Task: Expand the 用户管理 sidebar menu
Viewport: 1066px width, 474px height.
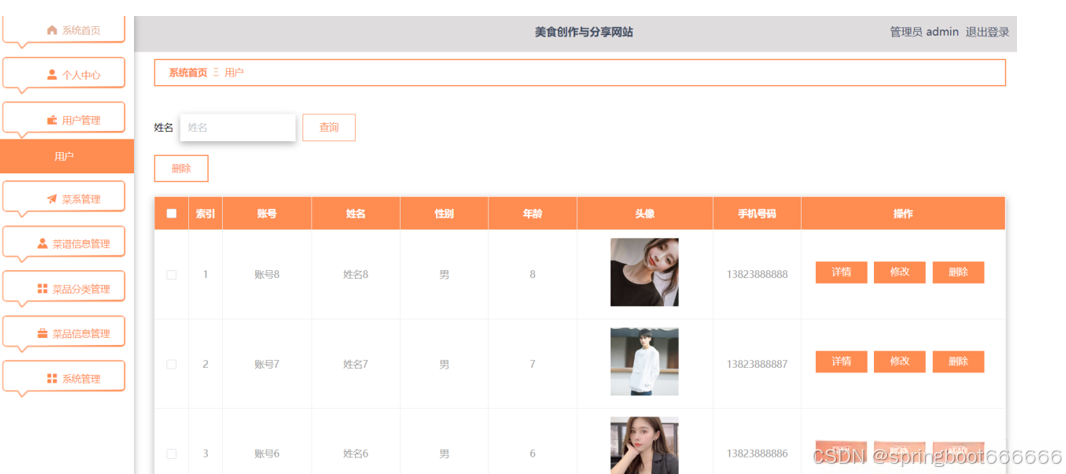Action: click(64, 118)
